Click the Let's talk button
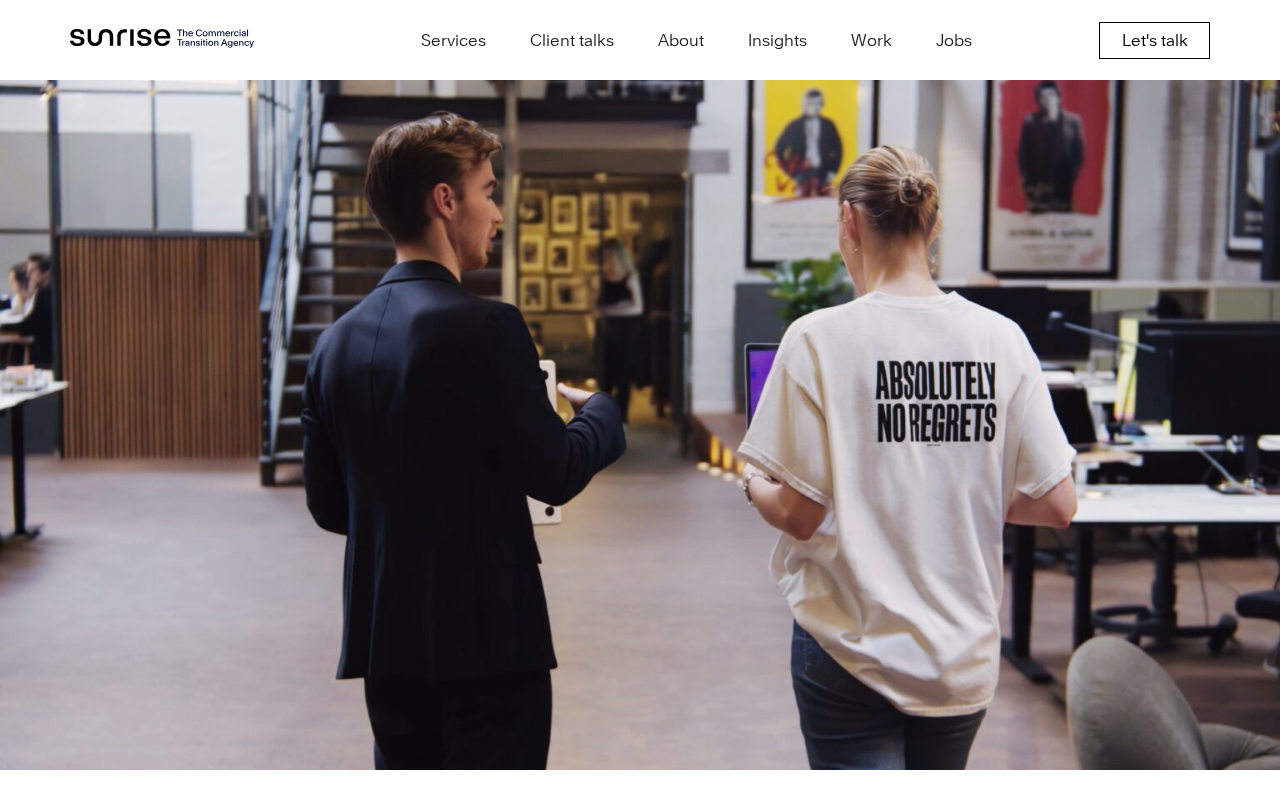 pyautogui.click(x=1154, y=40)
